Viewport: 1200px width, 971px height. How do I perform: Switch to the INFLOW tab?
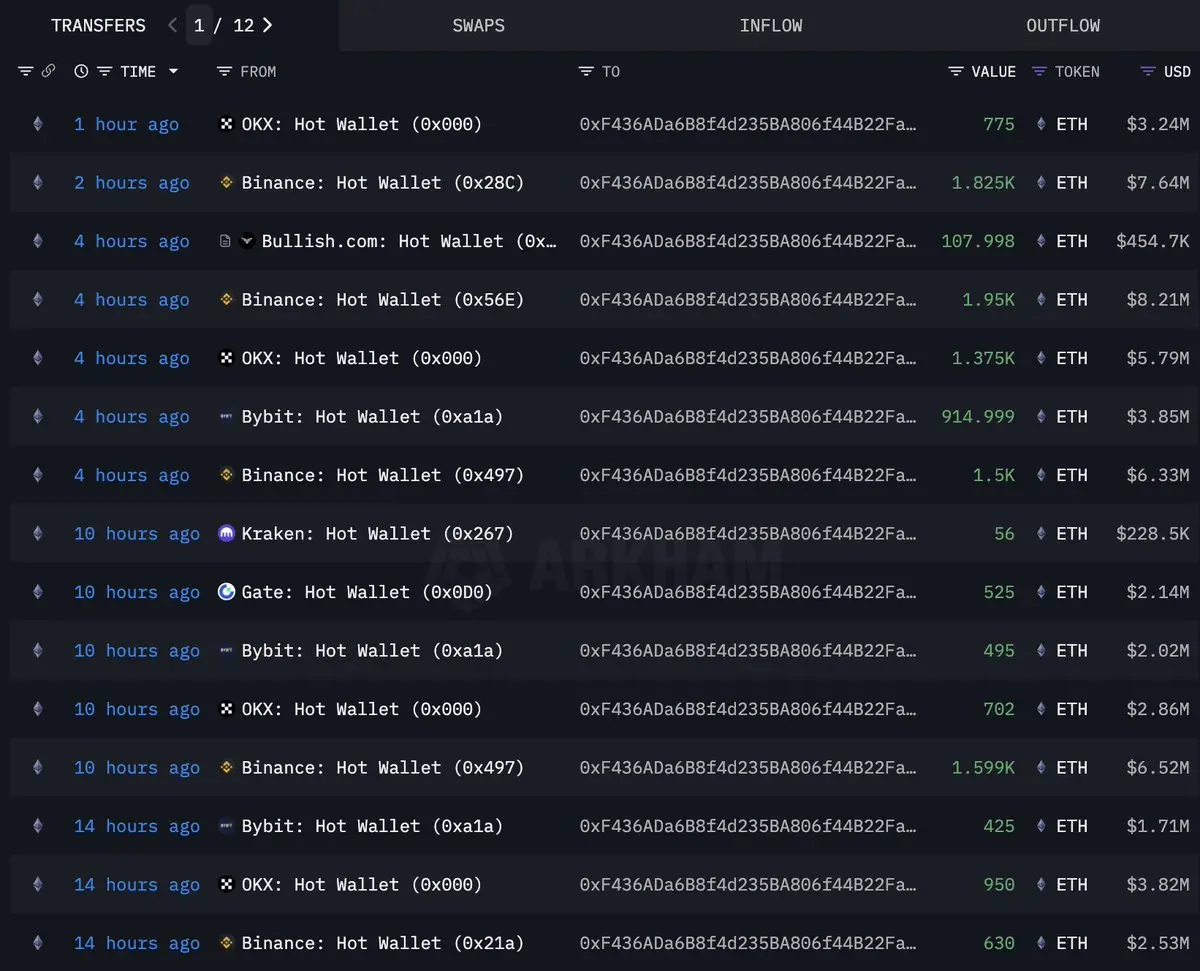tap(771, 25)
